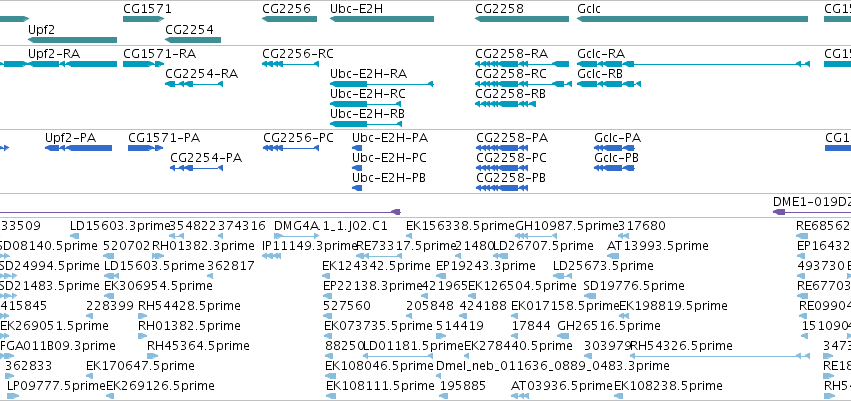Click the CG2258-PA protein label
The height and width of the screenshot is (401, 851).
[x=511, y=138]
